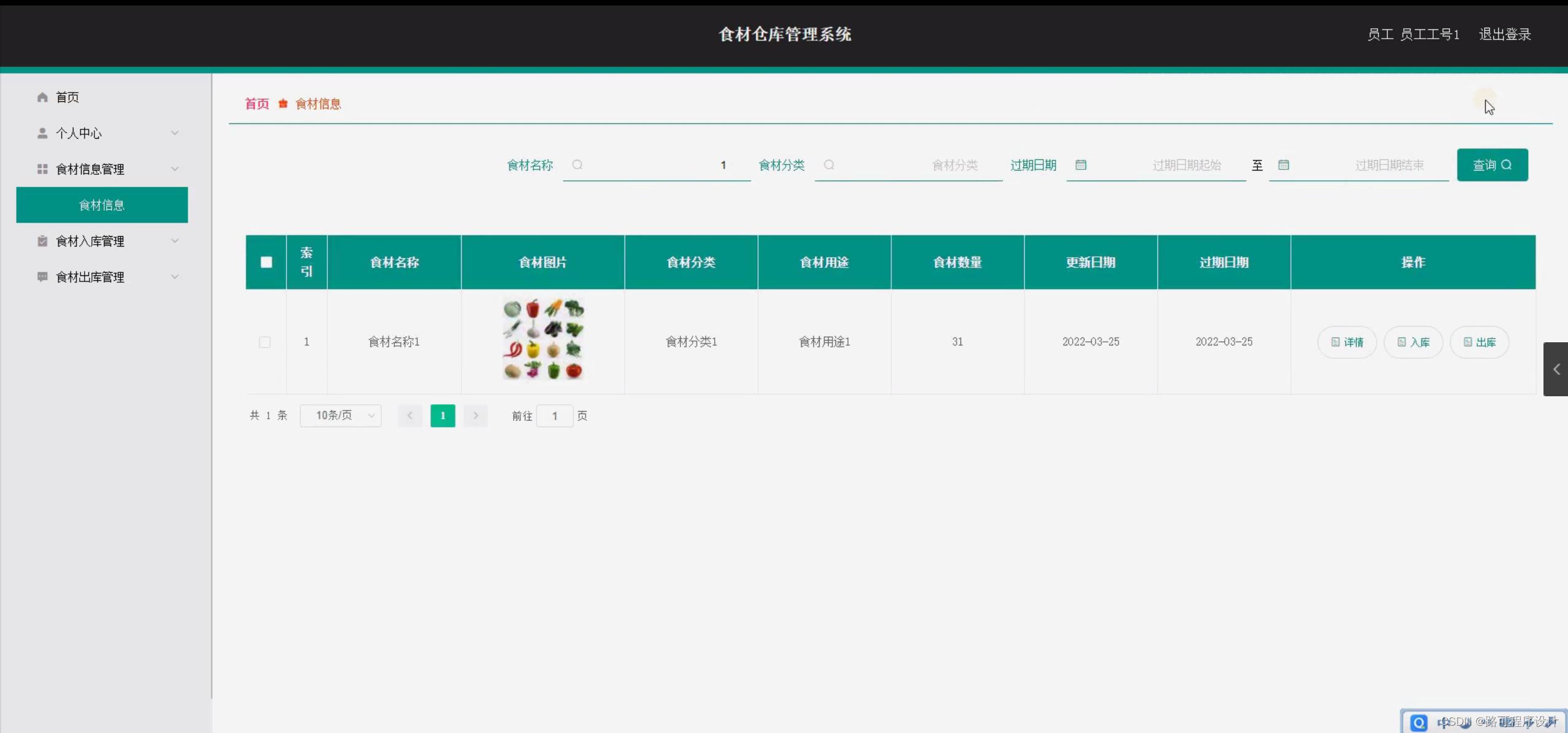This screenshot has height=733, width=1568.
Task: Click the search icon in 食材名称 field
Action: (577, 165)
